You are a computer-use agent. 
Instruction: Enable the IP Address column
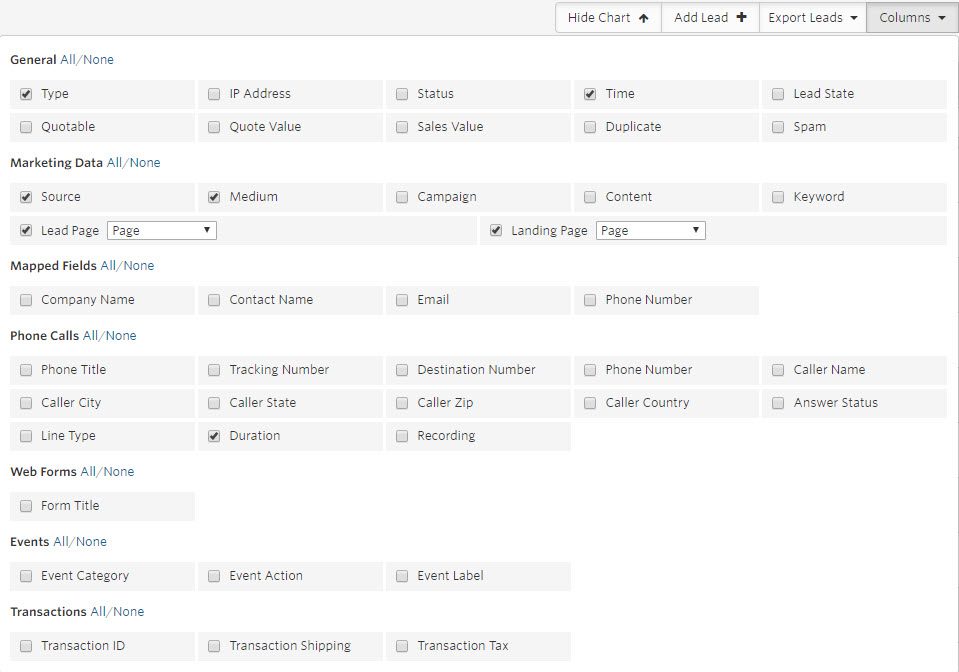pyautogui.click(x=214, y=94)
